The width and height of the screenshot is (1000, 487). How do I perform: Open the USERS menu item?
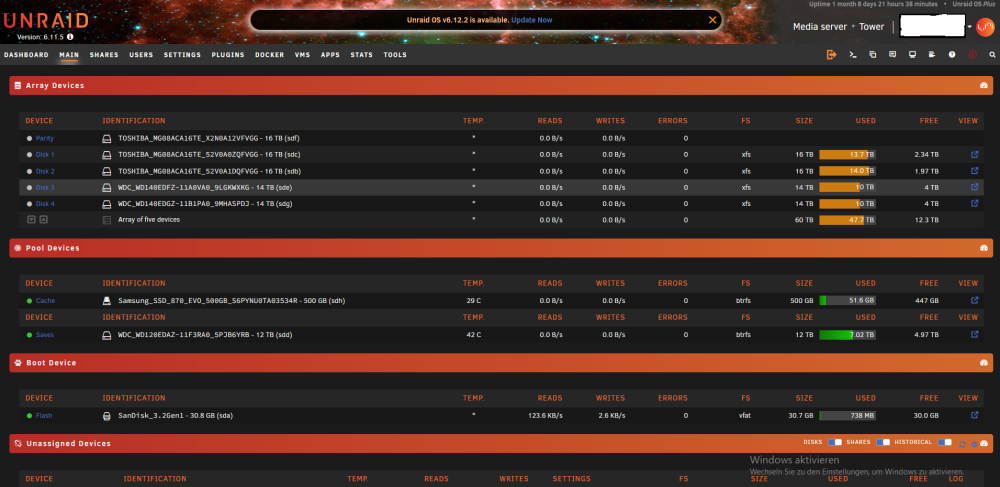pos(141,55)
